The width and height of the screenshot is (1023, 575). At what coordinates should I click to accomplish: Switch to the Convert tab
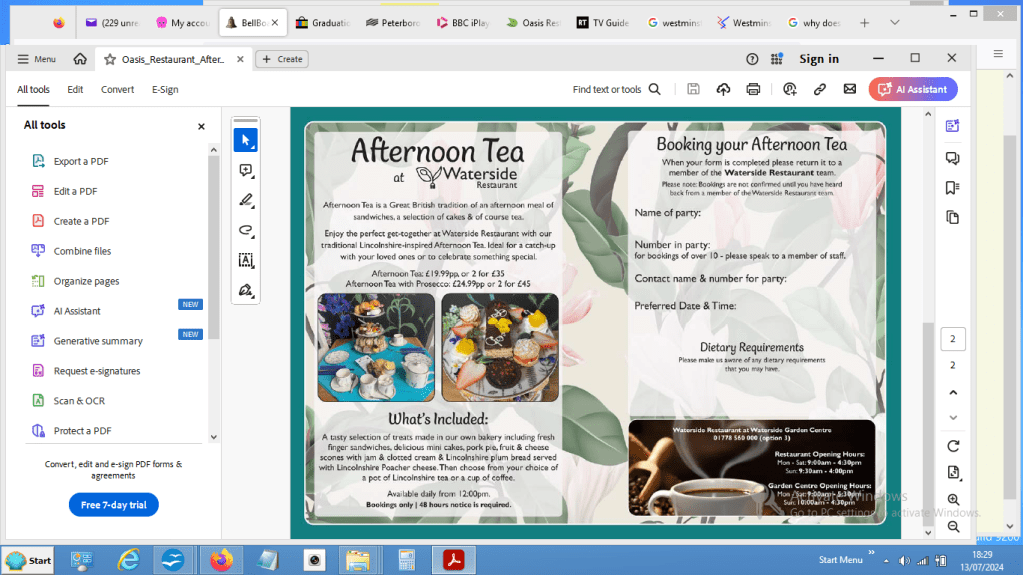[117, 89]
